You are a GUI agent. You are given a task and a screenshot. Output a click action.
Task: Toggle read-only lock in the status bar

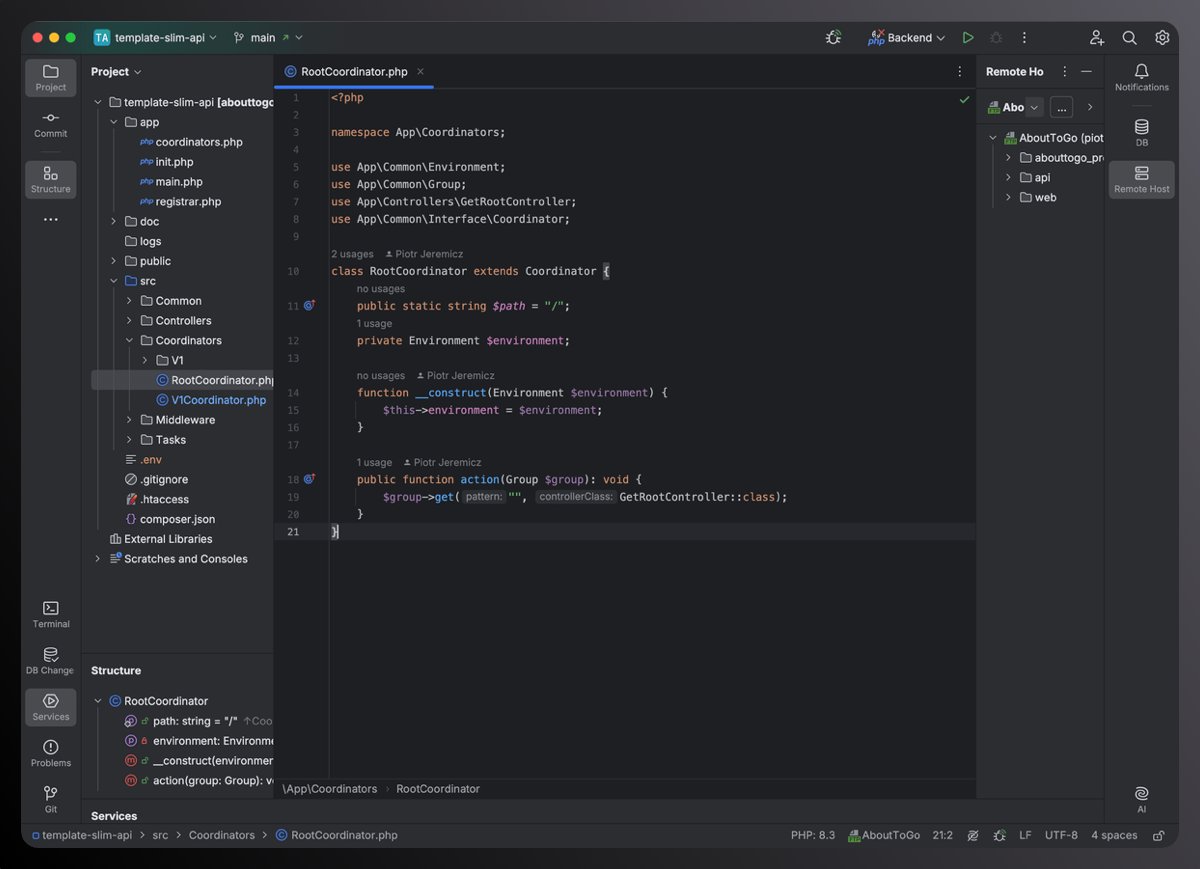(x=1157, y=835)
